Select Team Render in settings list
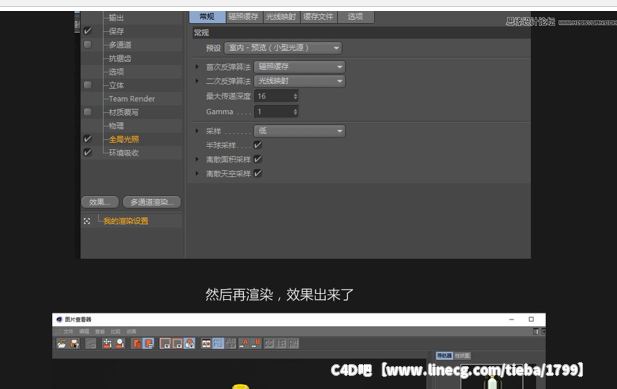Viewport: 617px width, 389px height. 131,99
